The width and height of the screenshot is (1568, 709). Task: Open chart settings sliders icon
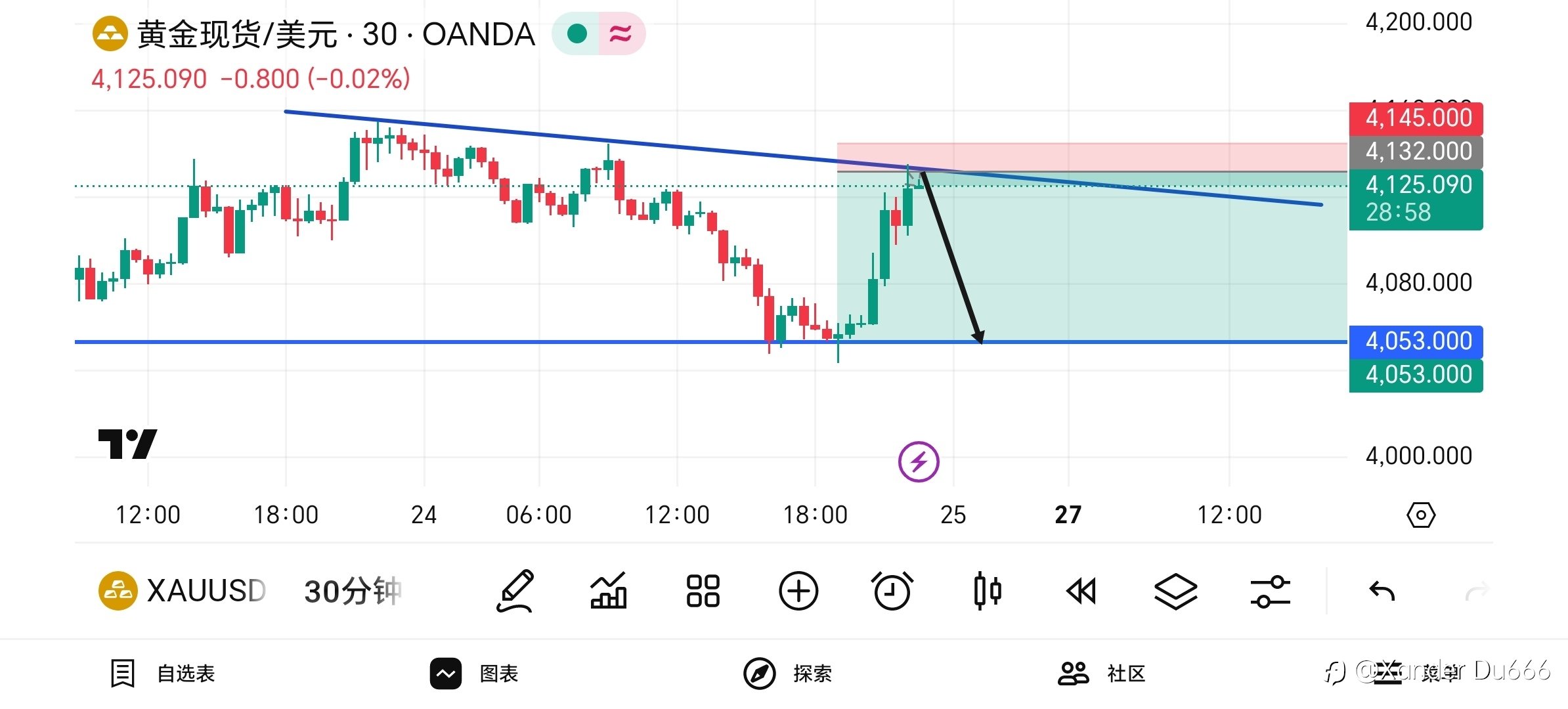click(x=1271, y=591)
